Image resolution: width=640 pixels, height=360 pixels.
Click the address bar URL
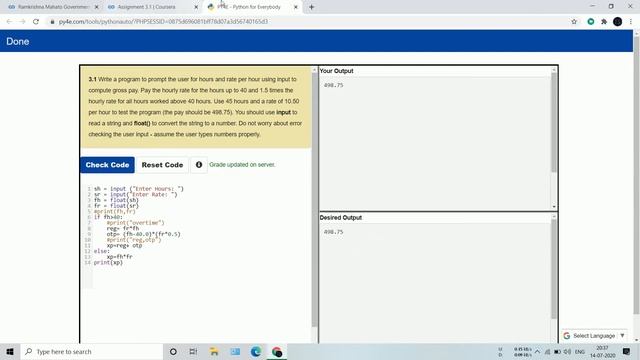[163, 22]
